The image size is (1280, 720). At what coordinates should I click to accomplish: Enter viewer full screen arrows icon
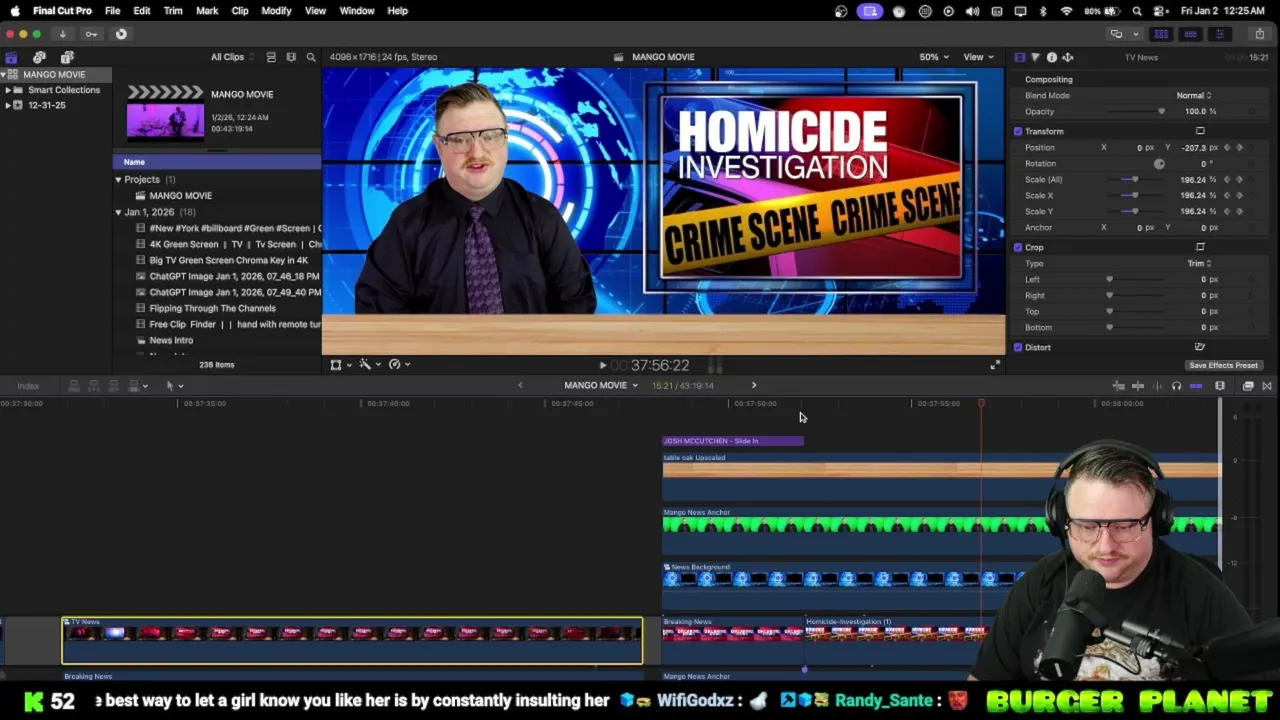pyautogui.click(x=994, y=365)
